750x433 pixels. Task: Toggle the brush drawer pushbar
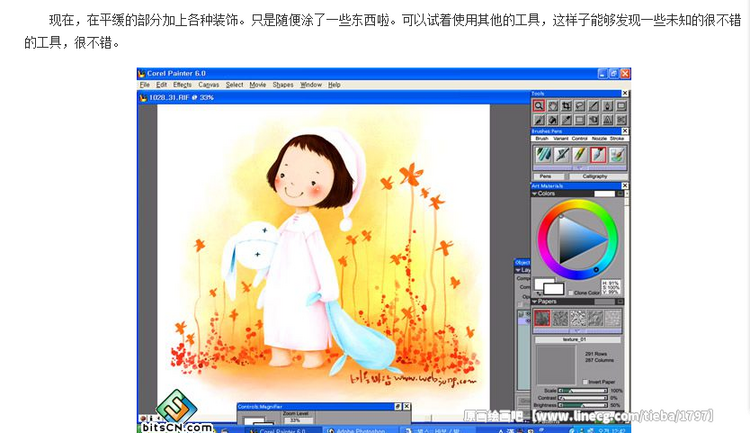pos(579,168)
